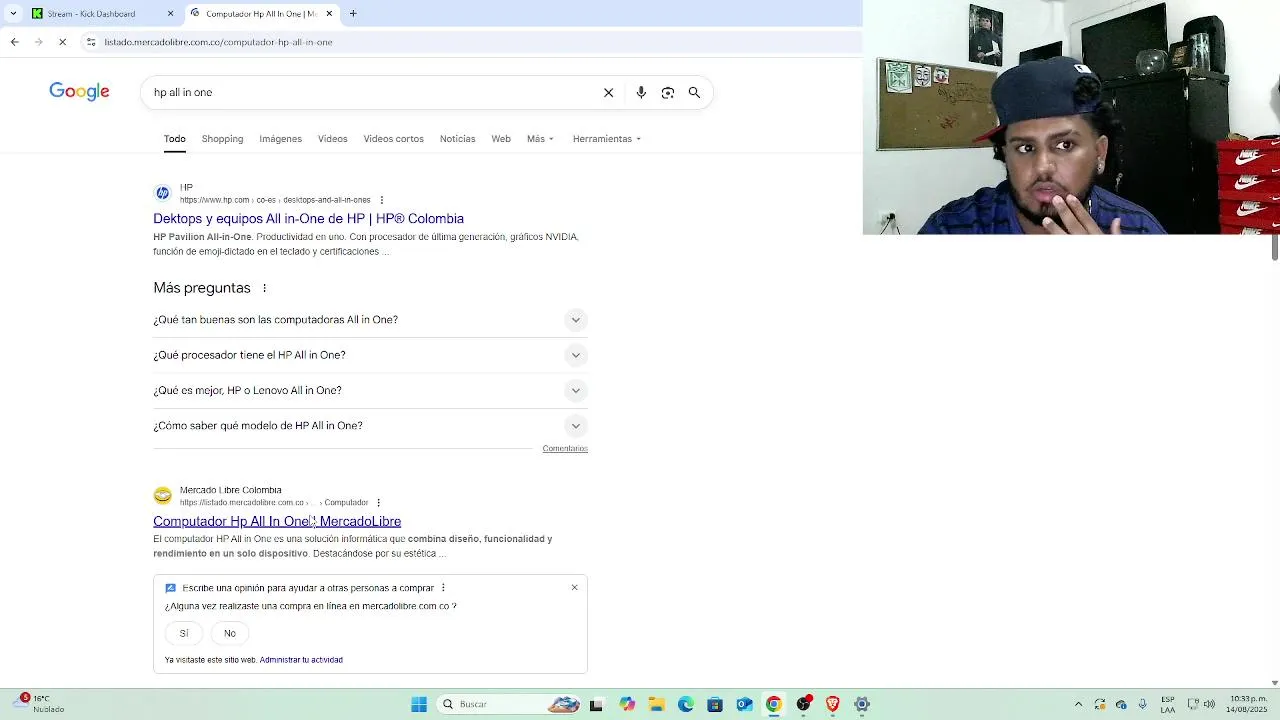
Task: Click the volume icon in system tray
Action: pos(1209,704)
